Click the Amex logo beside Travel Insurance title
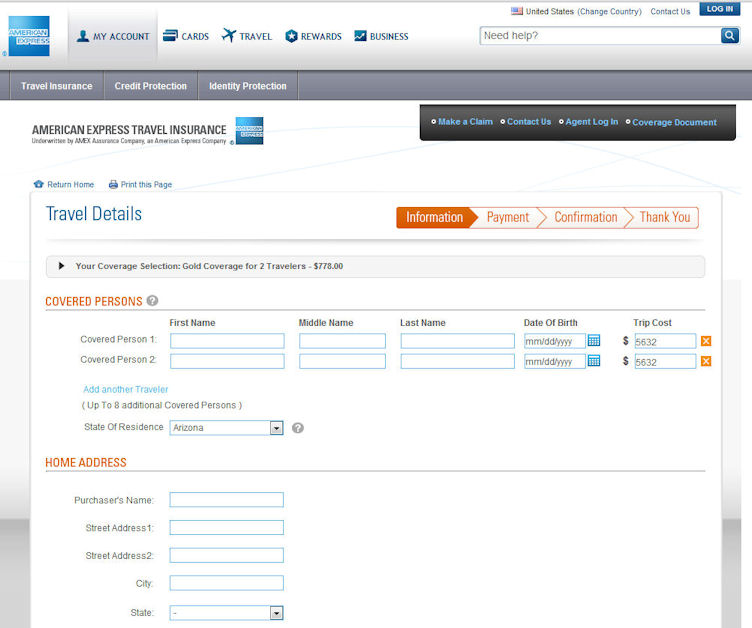 coord(249,130)
